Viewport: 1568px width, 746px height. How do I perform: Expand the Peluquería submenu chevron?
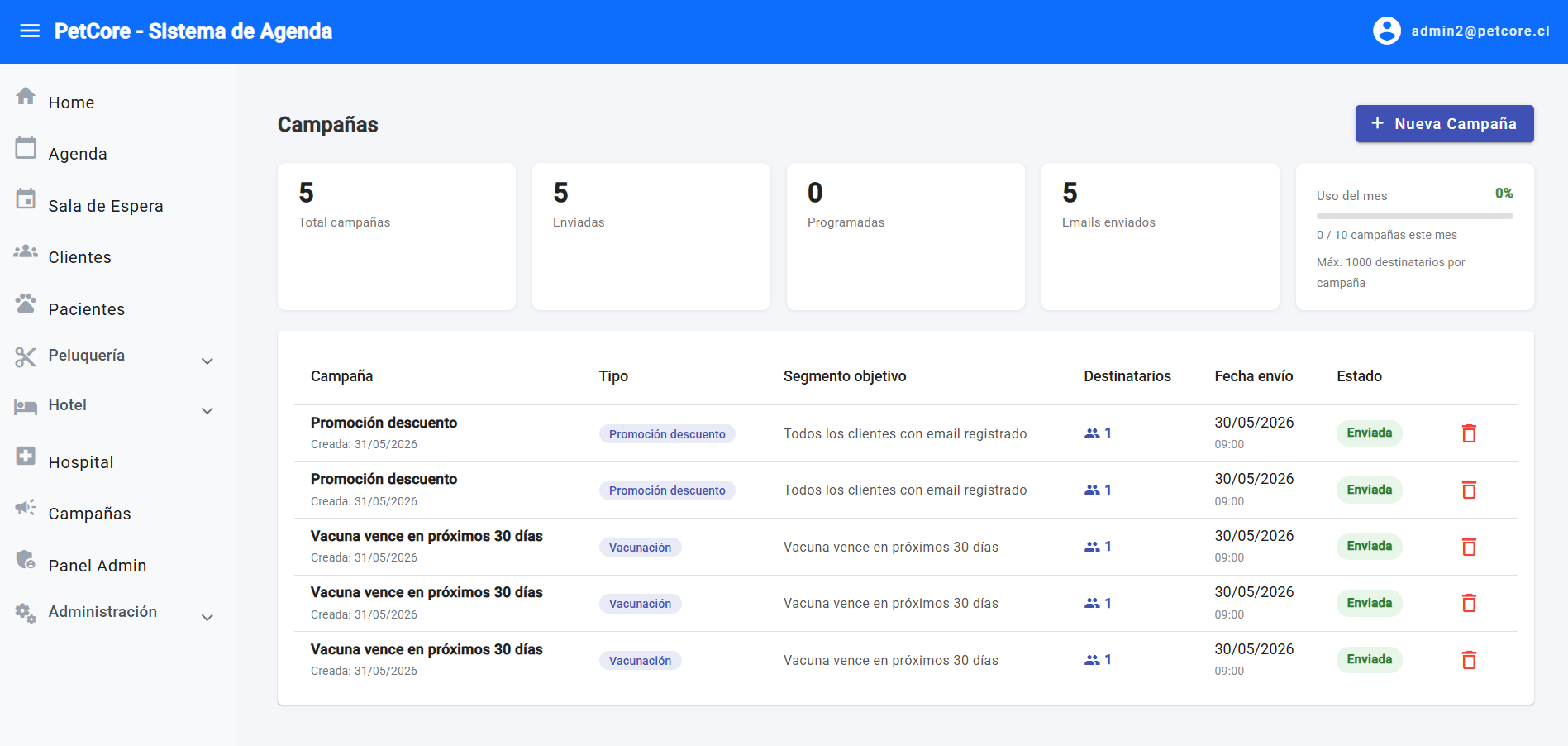(207, 361)
